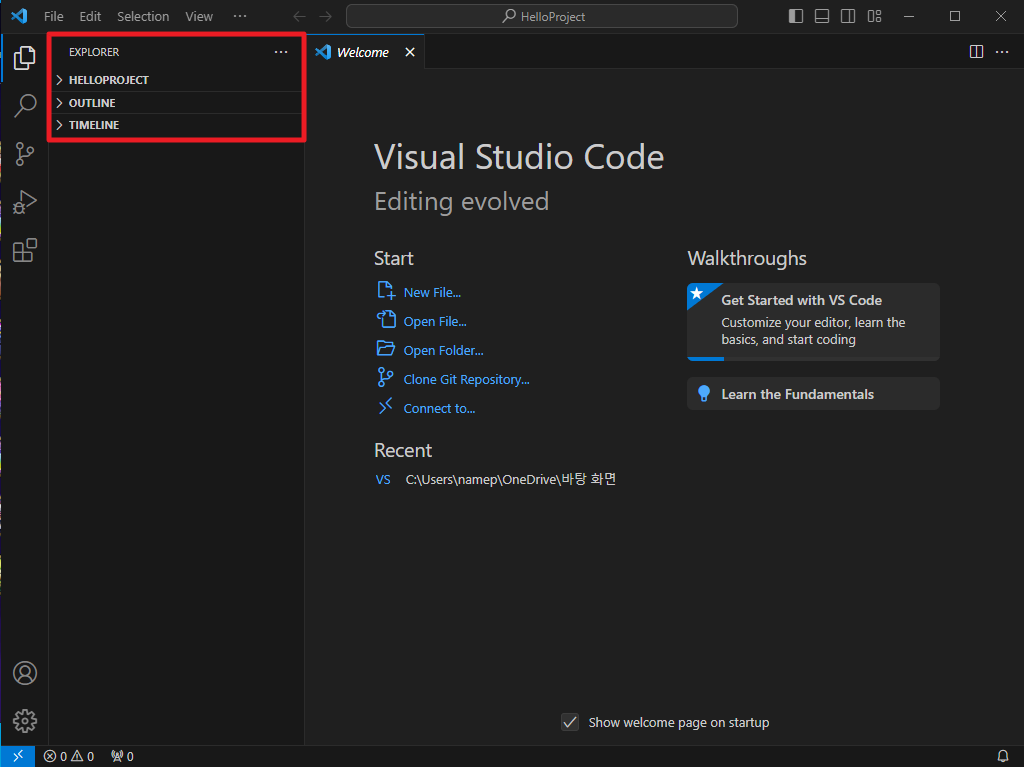Image resolution: width=1024 pixels, height=767 pixels.
Task: Open the Selection menu
Action: coord(143,16)
